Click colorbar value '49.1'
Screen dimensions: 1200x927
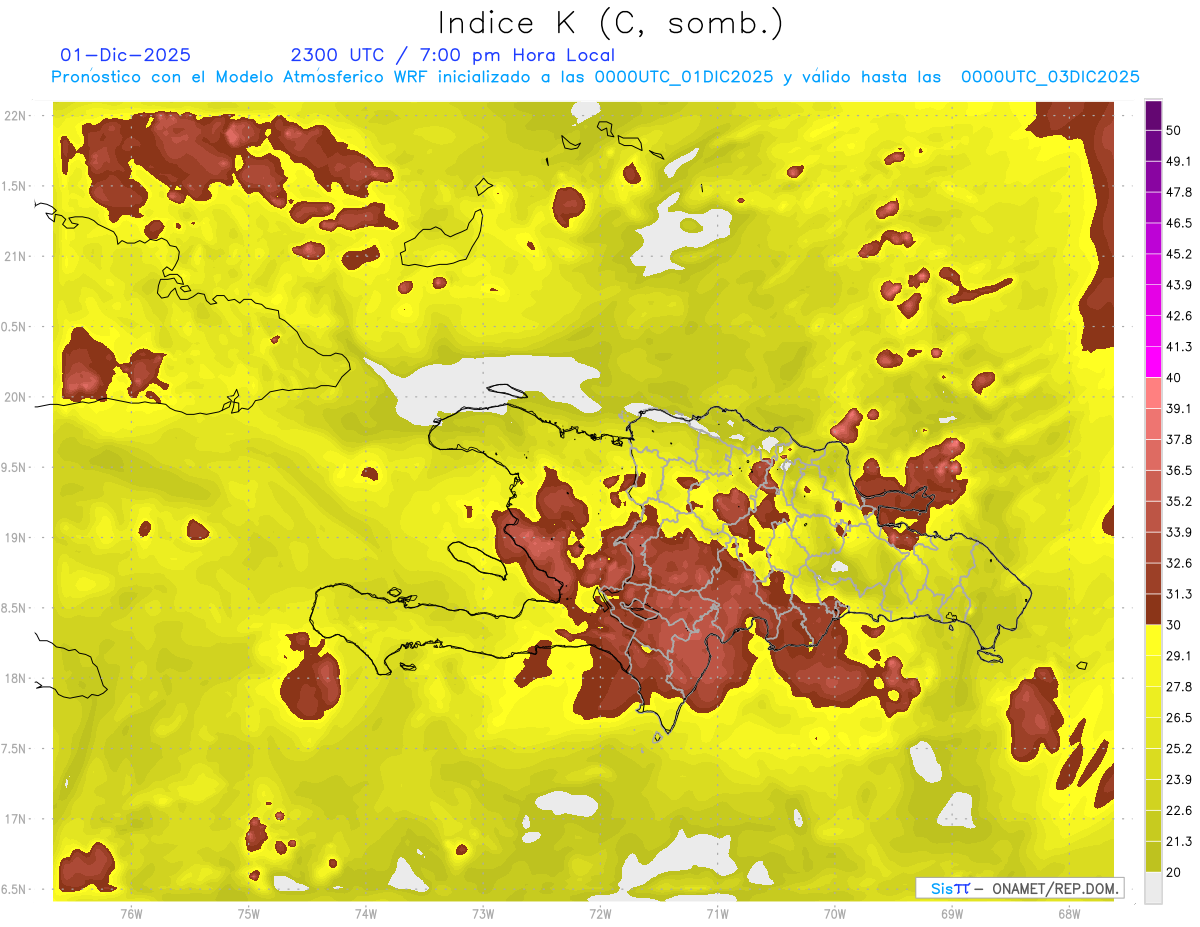tap(1179, 161)
